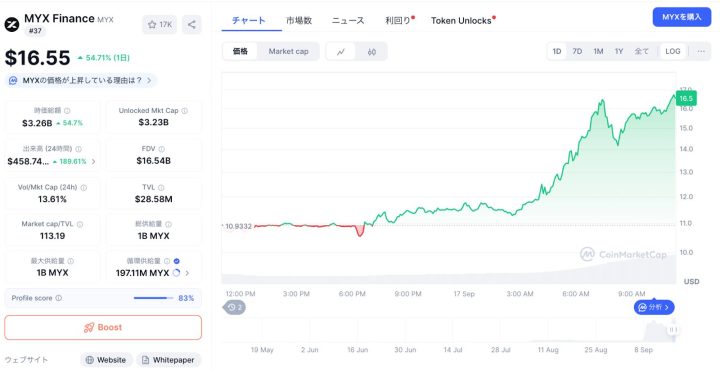Select the 全て time range

pyautogui.click(x=641, y=51)
